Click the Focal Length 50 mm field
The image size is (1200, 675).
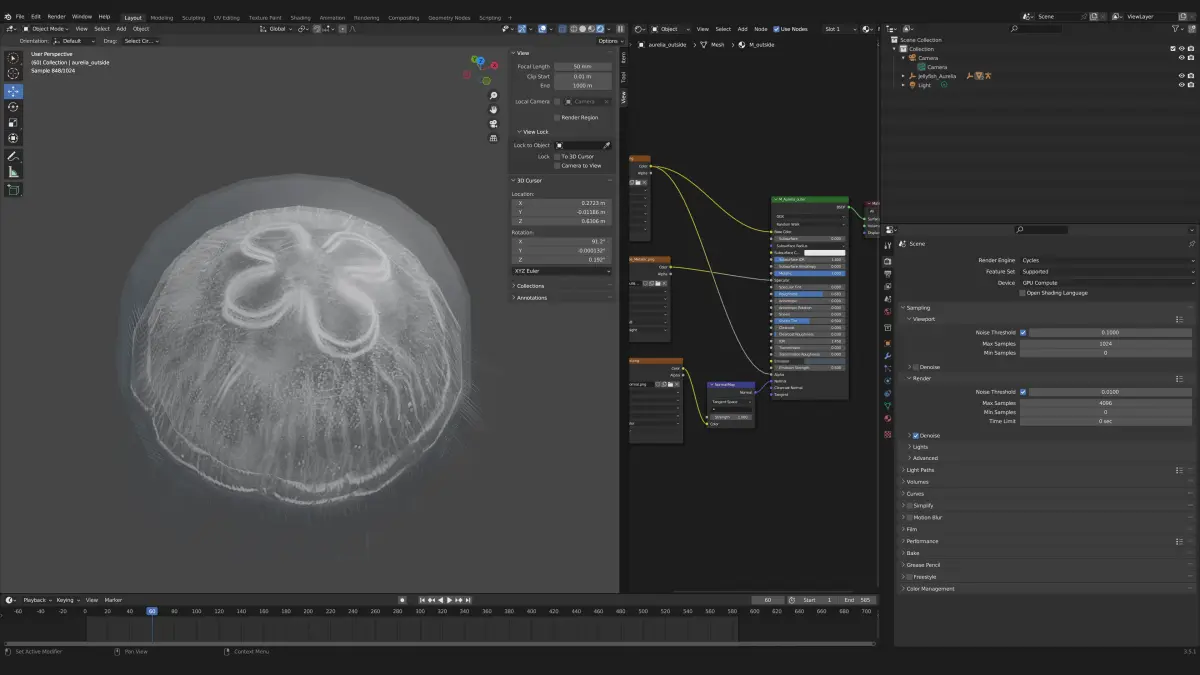pyautogui.click(x=582, y=66)
